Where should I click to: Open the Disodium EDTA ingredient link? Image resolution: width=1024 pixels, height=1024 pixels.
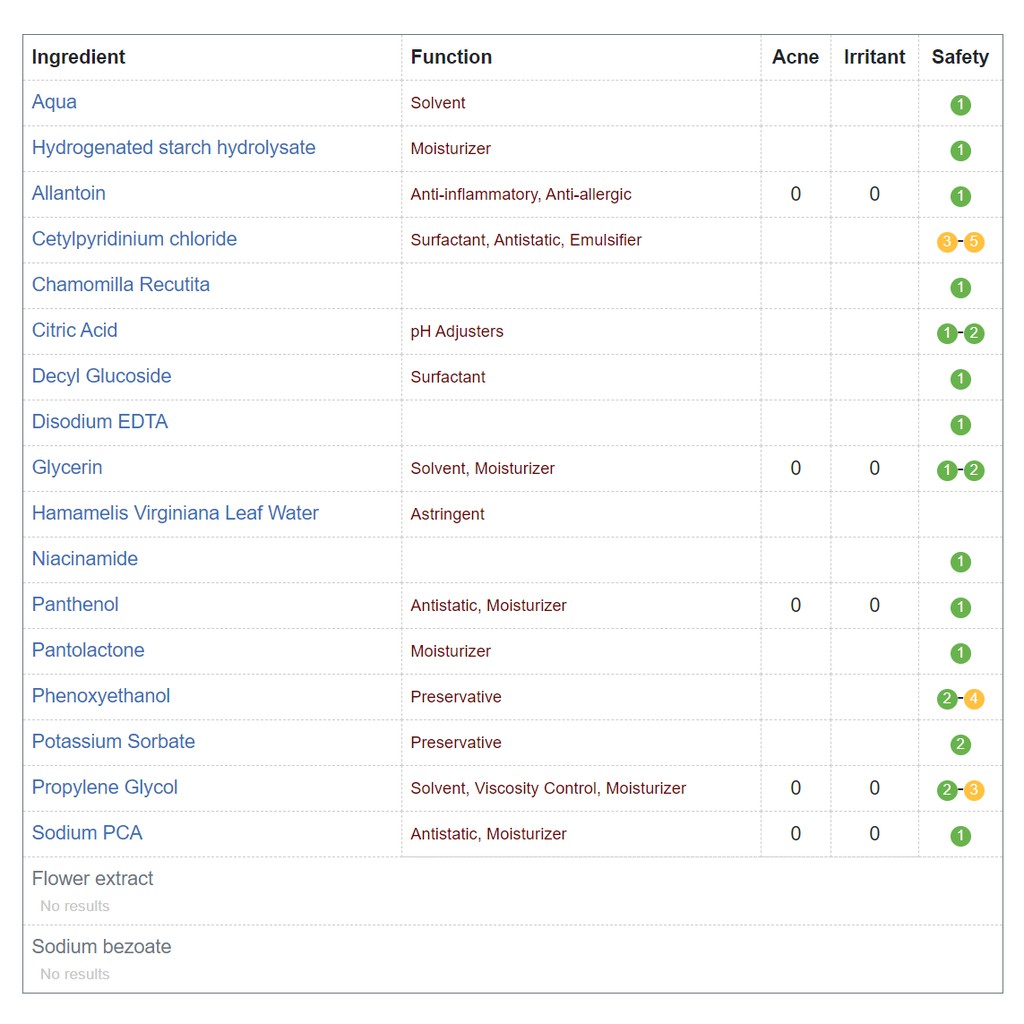pyautogui.click(x=100, y=422)
